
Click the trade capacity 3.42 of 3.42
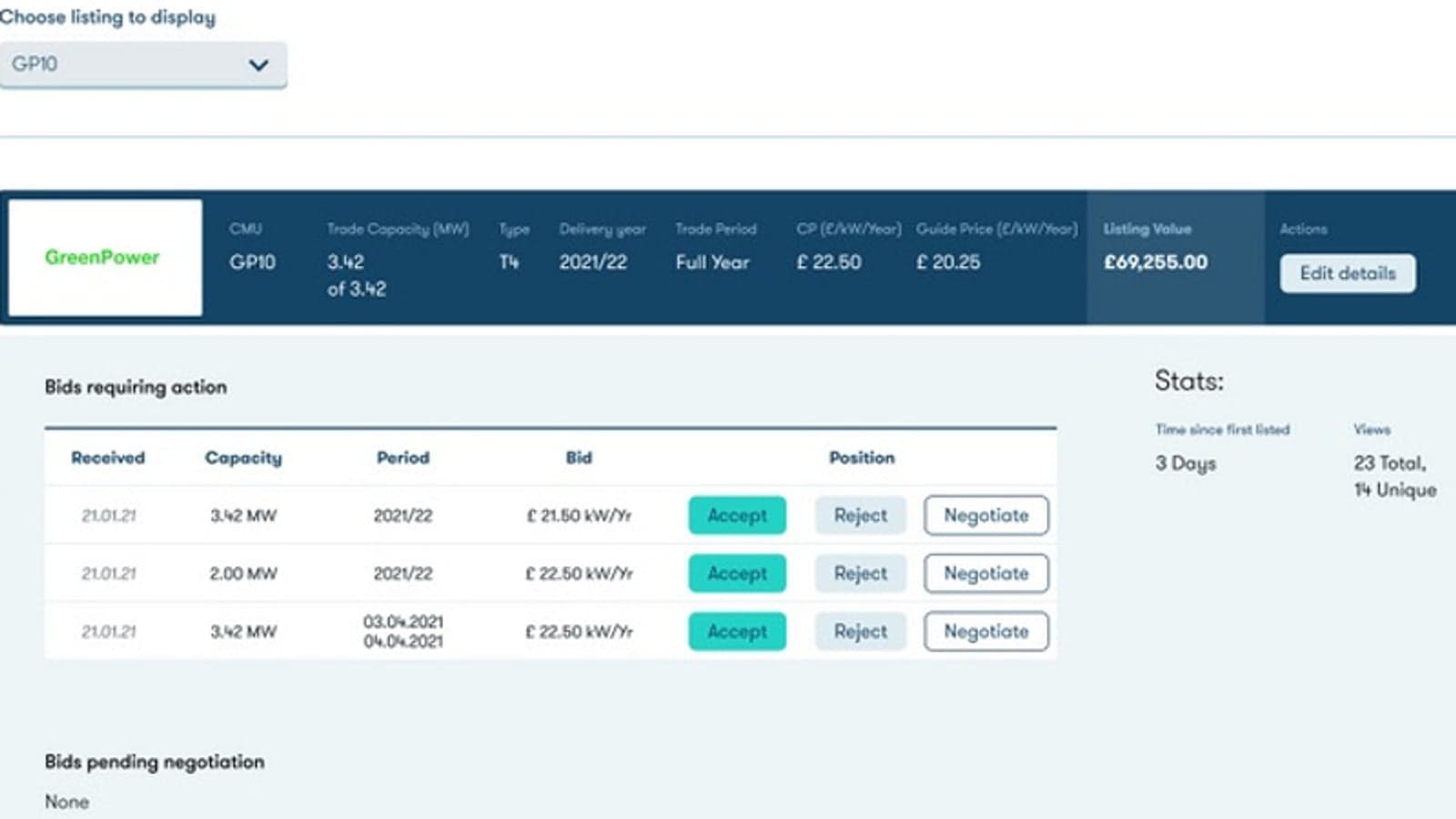pos(357,275)
